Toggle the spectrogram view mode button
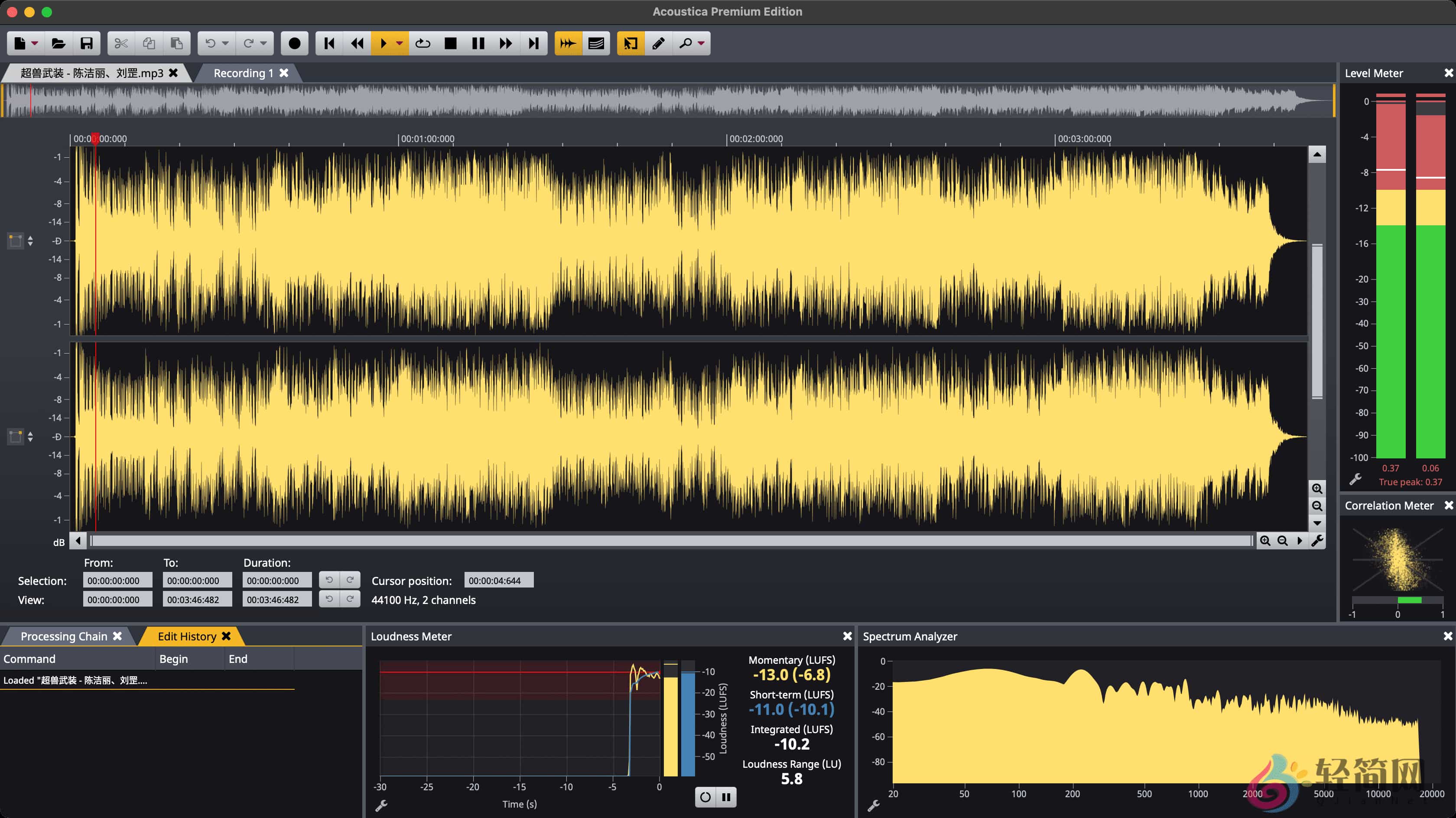 [596, 43]
